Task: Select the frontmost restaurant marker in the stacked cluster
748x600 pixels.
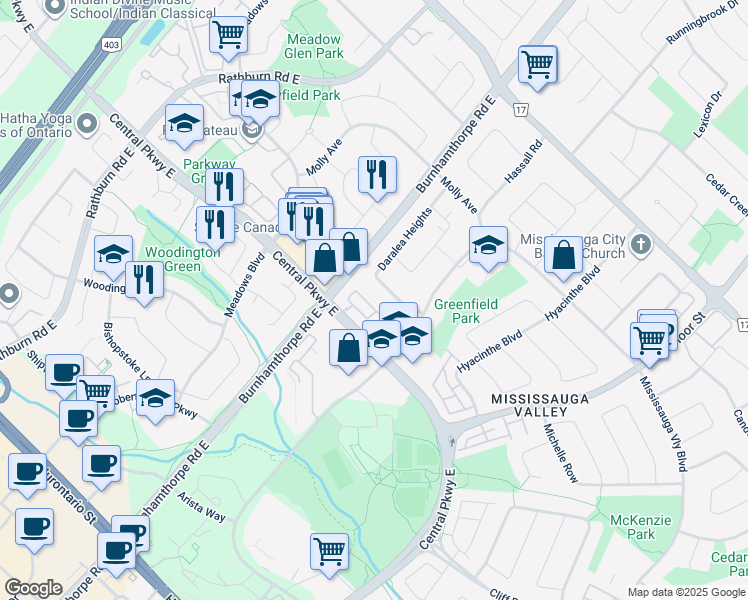Action: coord(314,222)
